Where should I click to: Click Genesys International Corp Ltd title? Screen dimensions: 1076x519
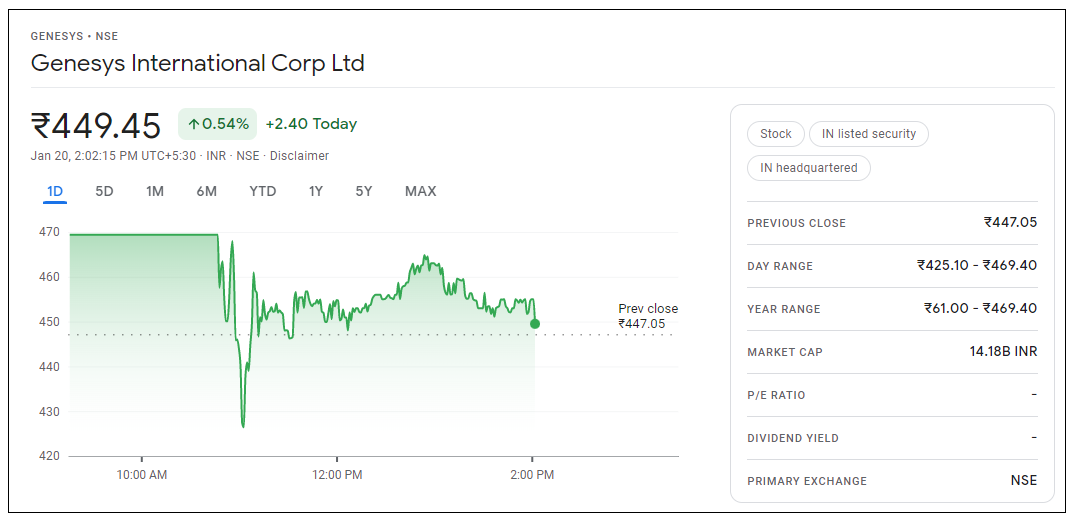coord(198,63)
